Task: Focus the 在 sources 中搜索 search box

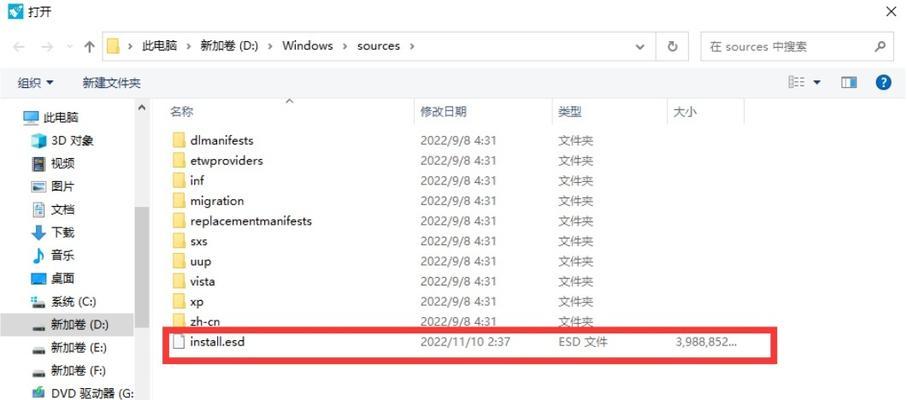Action: [795, 47]
